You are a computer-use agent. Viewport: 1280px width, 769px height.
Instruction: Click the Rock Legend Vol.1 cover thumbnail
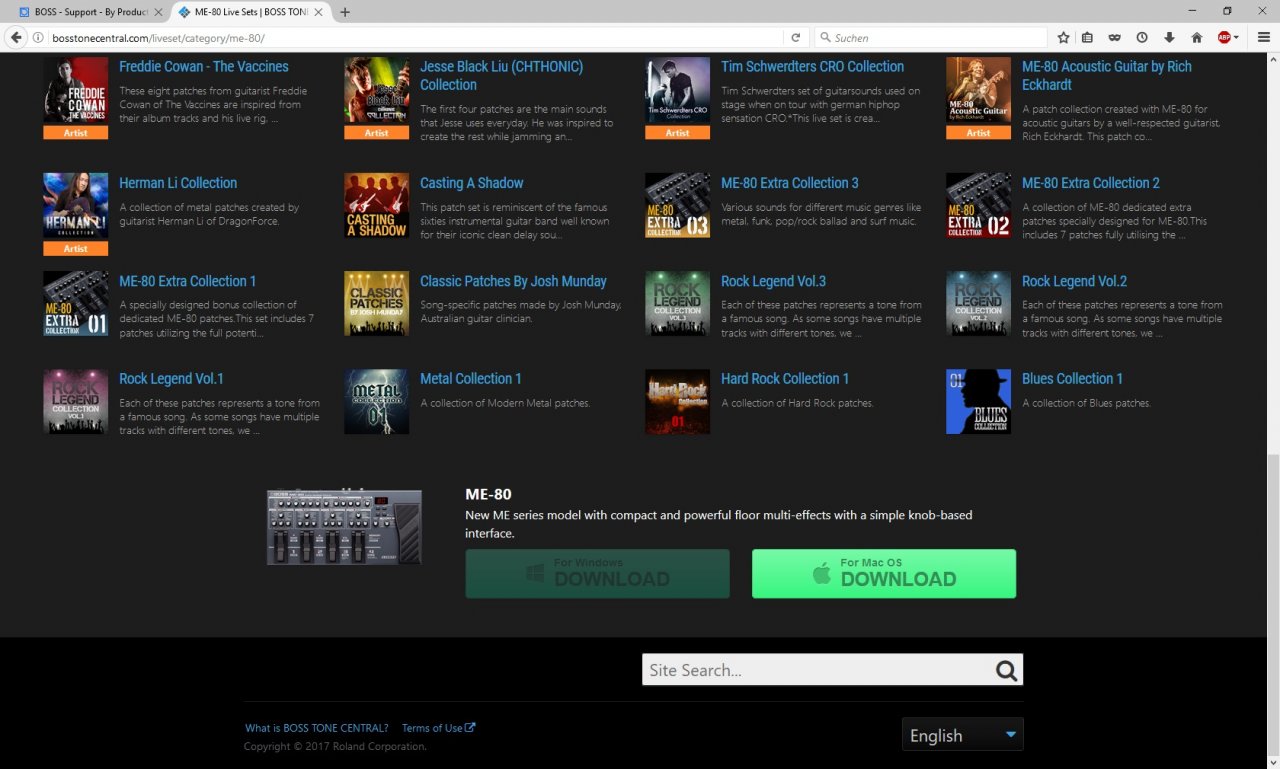(x=75, y=401)
